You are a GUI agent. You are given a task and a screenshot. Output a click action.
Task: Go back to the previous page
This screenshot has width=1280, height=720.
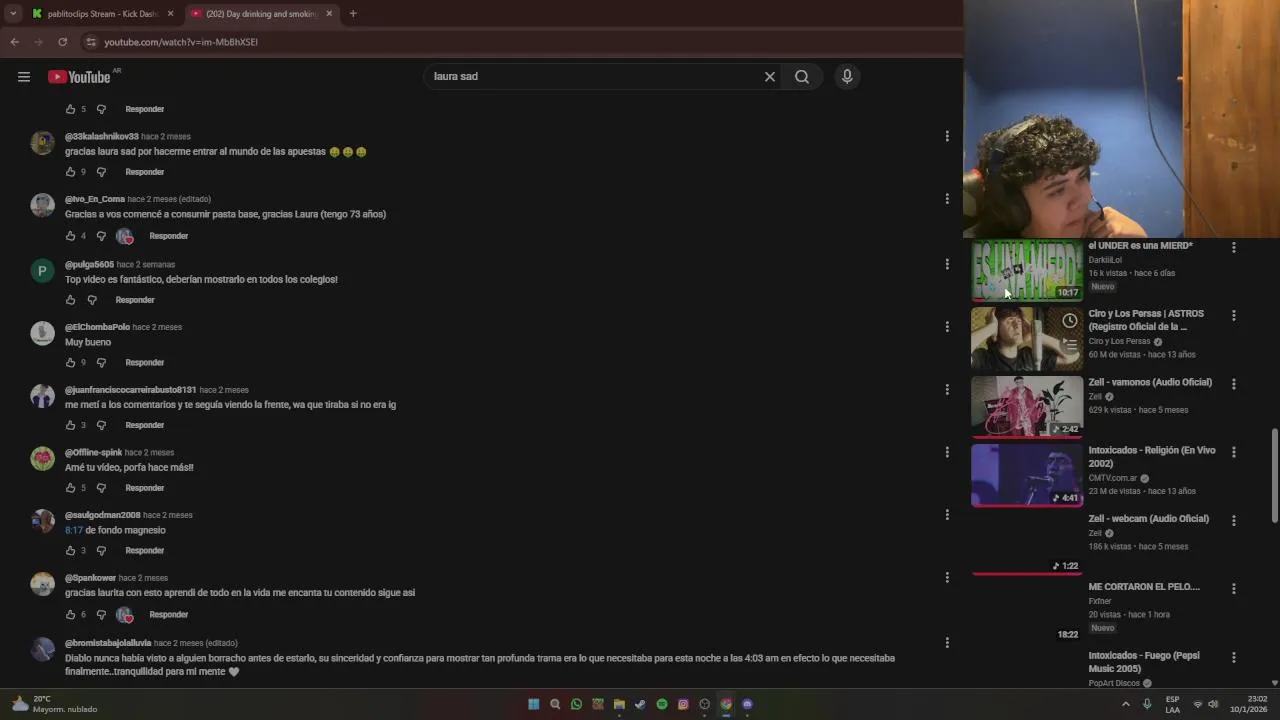[14, 42]
